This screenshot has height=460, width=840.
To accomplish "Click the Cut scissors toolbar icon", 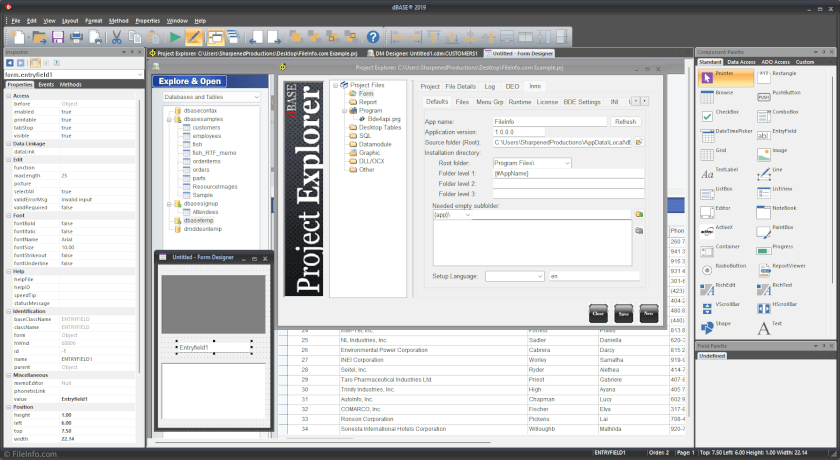I will (x=116, y=37).
